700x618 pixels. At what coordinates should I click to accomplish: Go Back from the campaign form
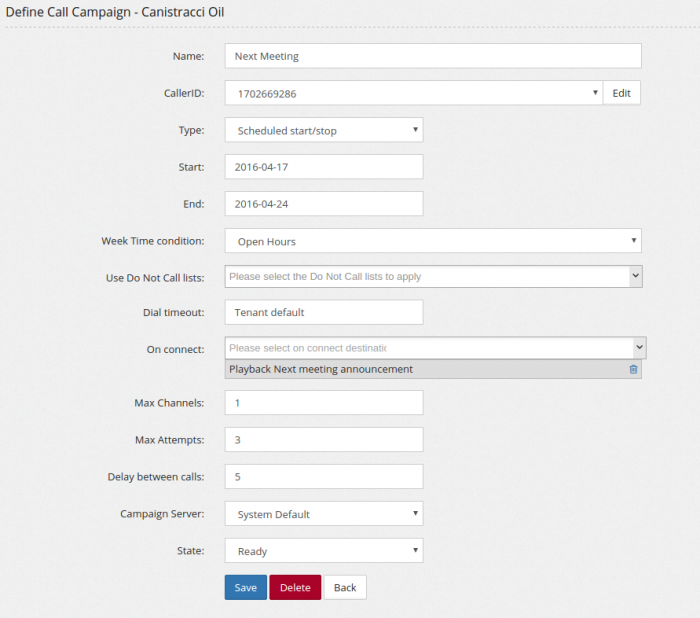(x=345, y=587)
